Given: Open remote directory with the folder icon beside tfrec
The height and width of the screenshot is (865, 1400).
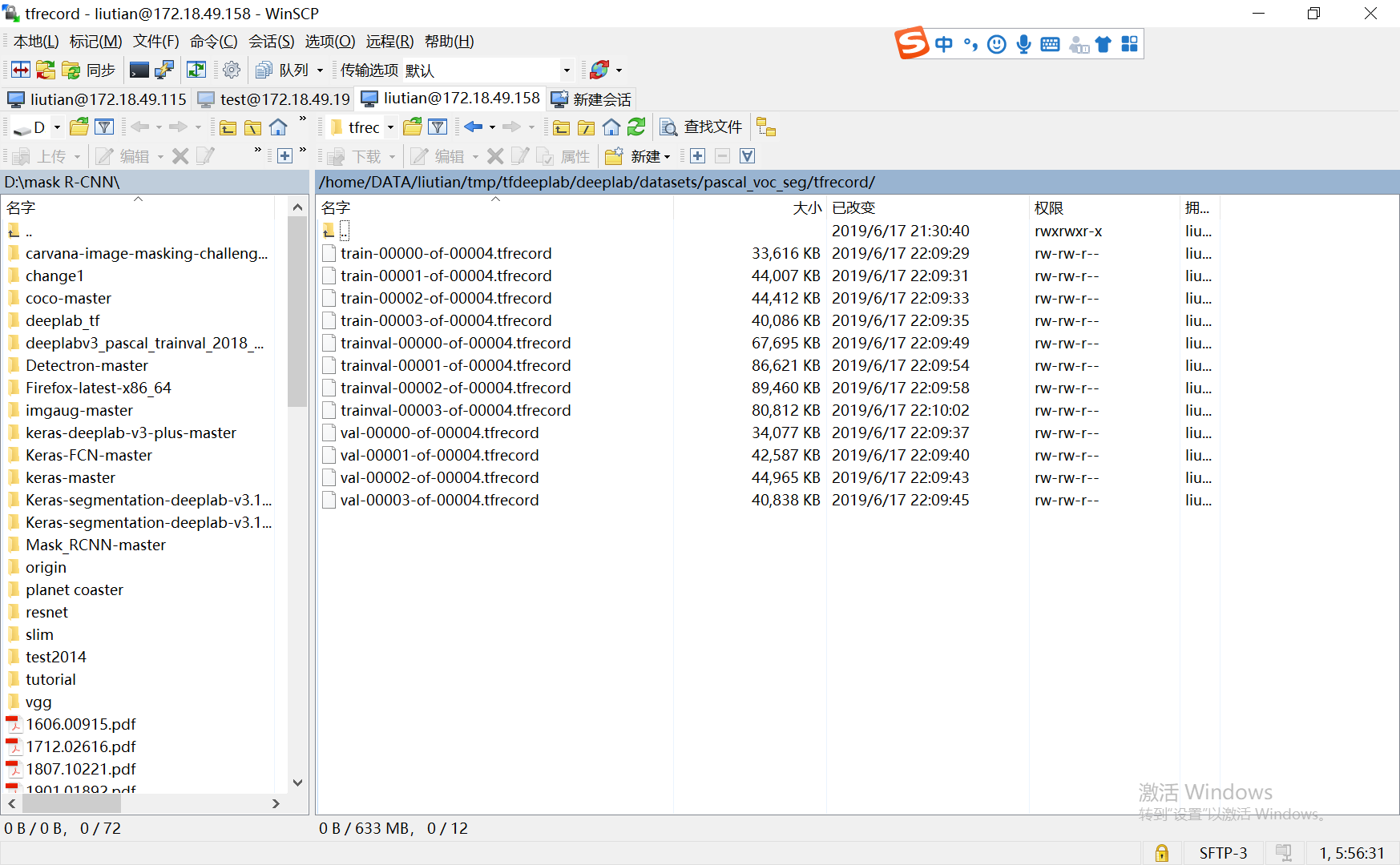Looking at the screenshot, I should 413,127.
